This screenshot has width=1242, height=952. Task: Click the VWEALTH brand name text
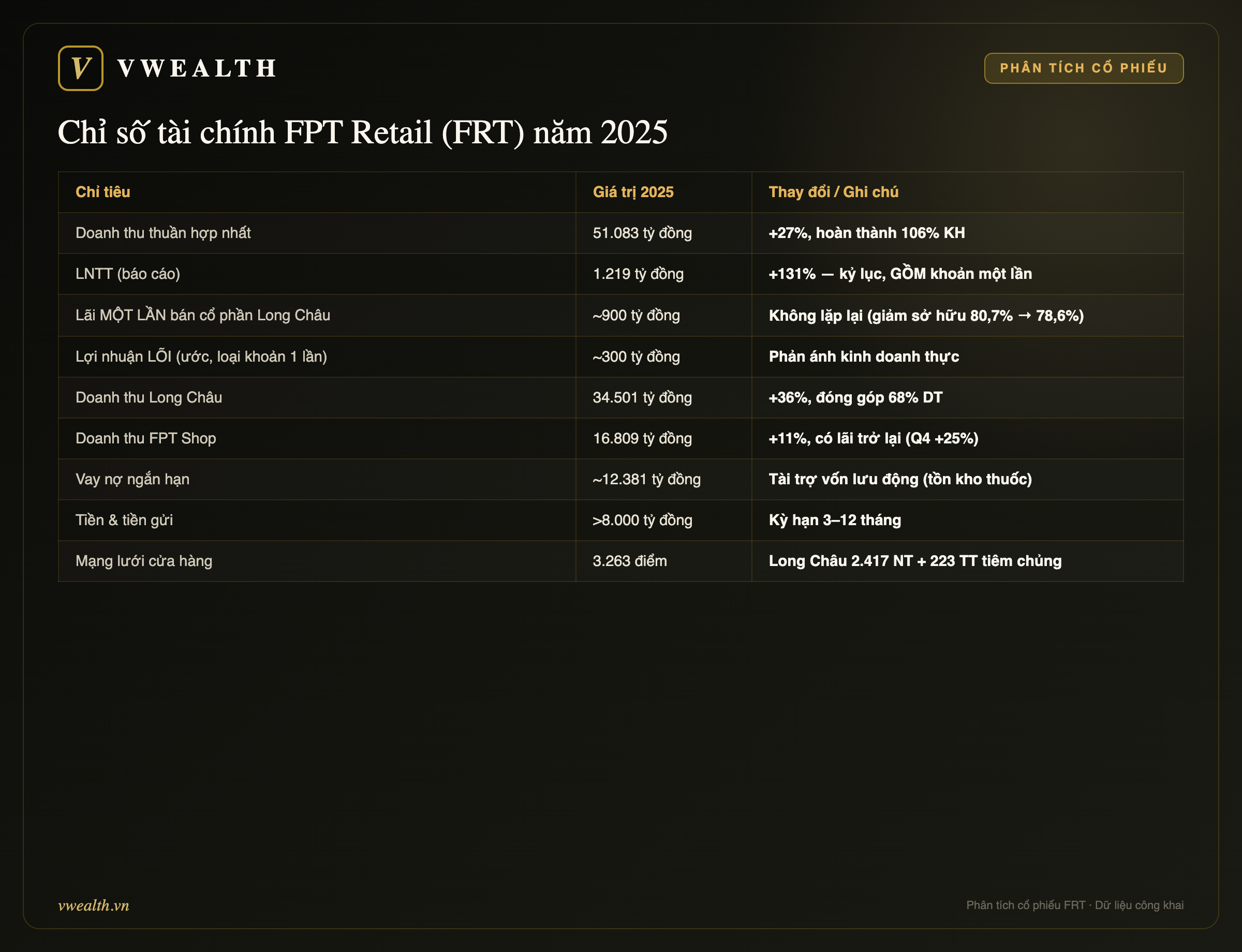point(196,69)
